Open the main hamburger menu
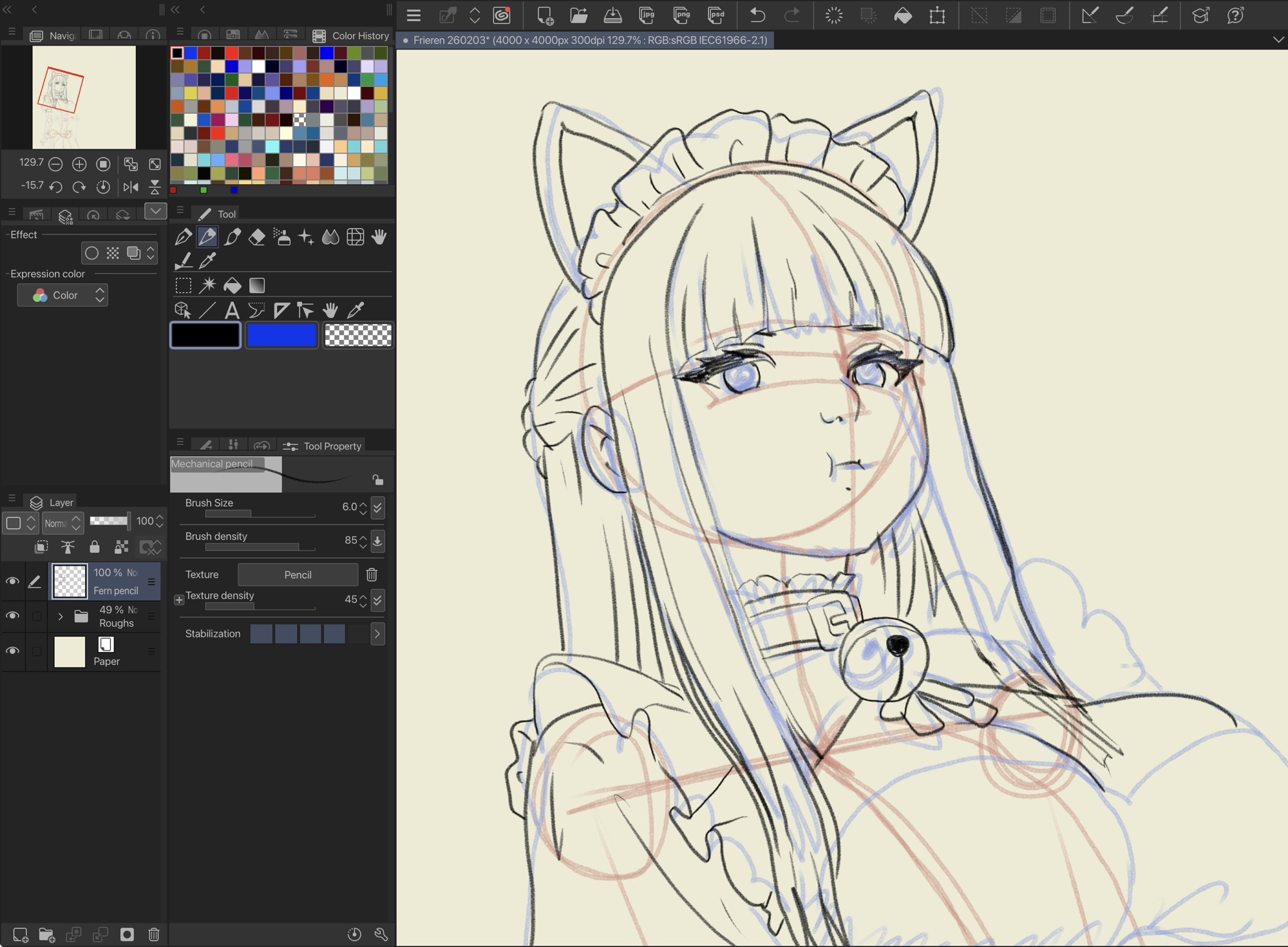This screenshot has width=1288, height=947. (x=413, y=15)
